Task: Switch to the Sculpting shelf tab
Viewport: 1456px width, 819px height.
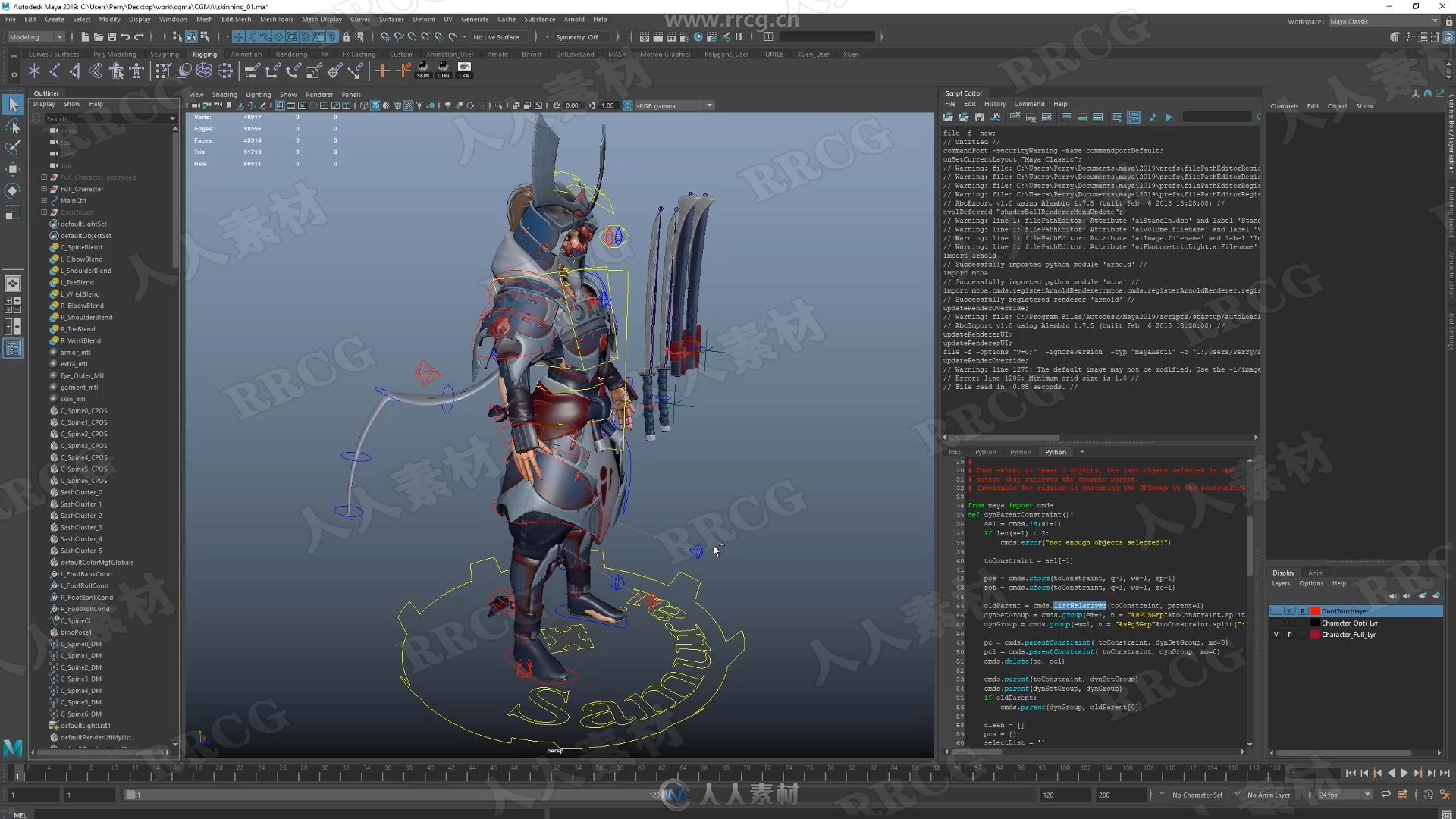Action: point(164,54)
